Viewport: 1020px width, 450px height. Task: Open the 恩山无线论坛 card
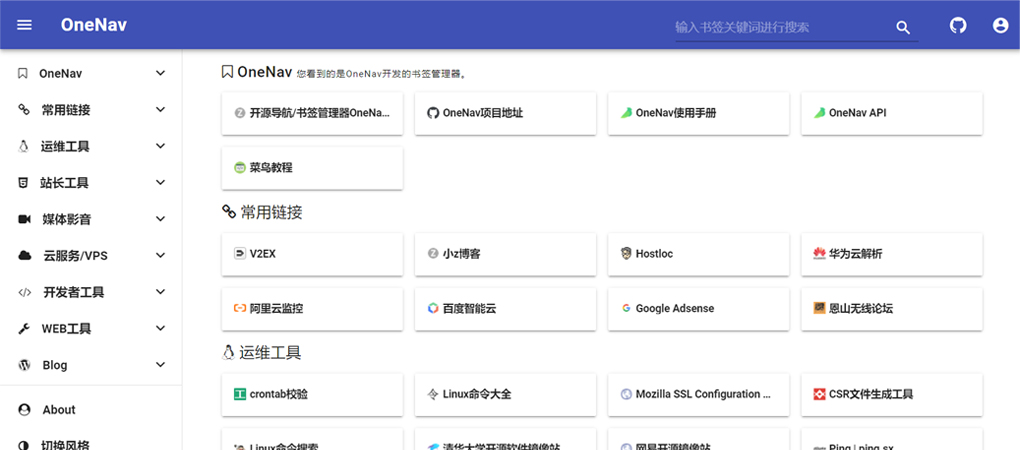click(892, 309)
